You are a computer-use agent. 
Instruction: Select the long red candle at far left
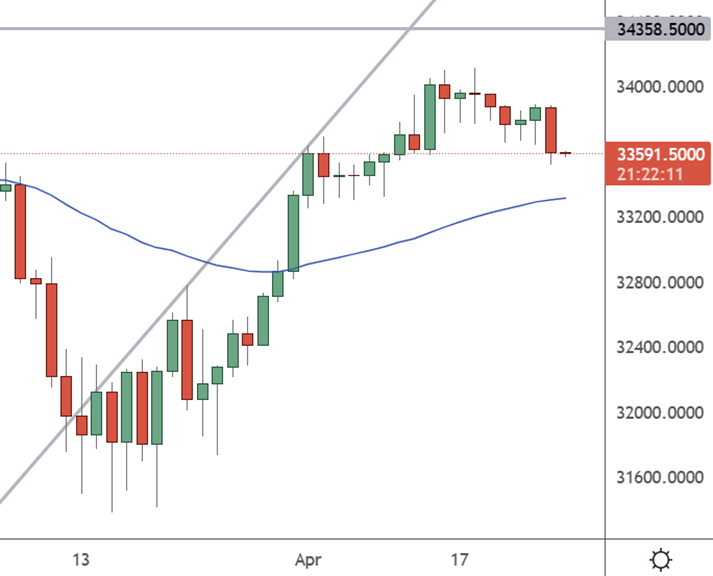[x=20, y=231]
